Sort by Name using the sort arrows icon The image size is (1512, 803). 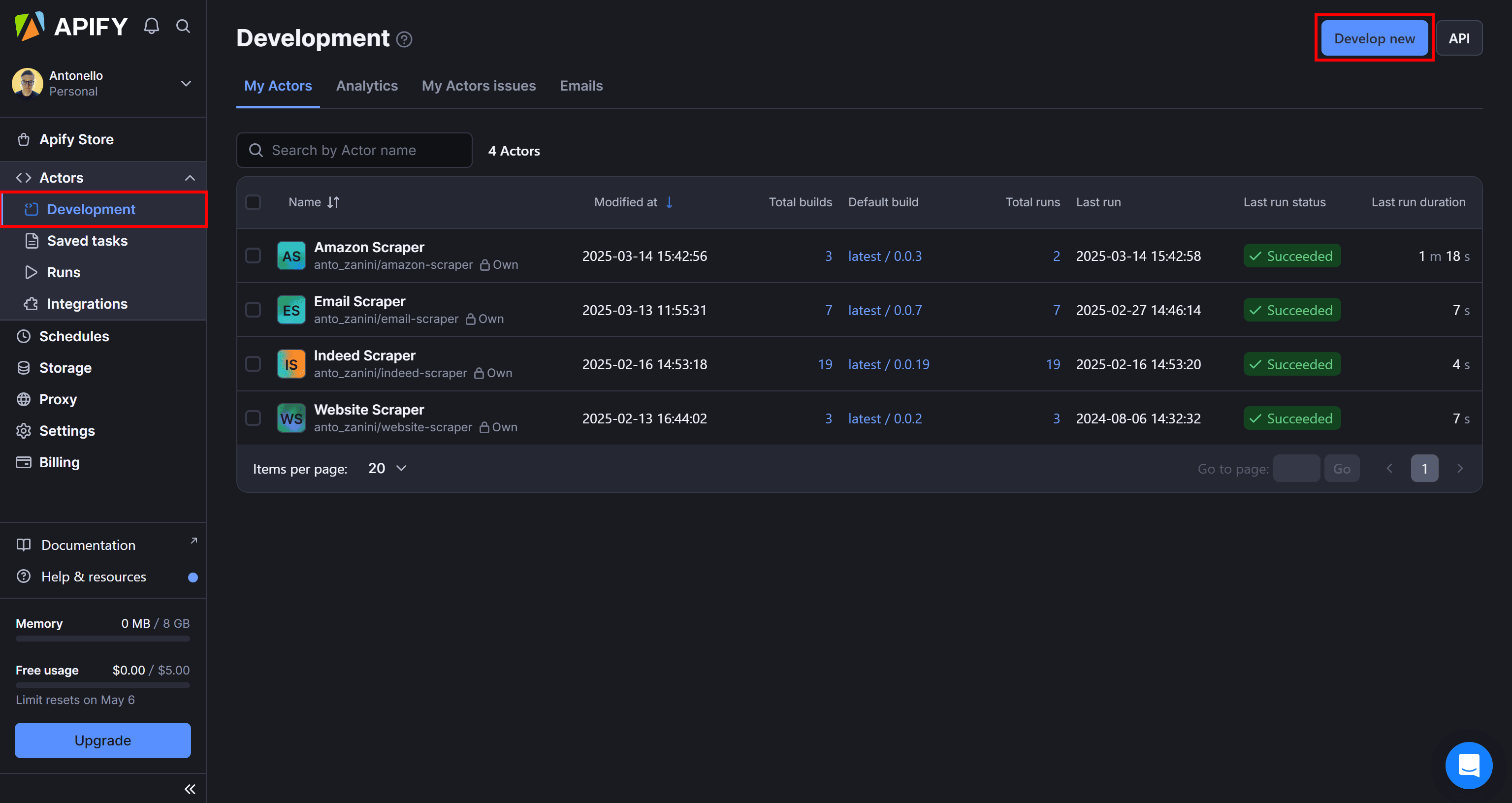pos(333,202)
